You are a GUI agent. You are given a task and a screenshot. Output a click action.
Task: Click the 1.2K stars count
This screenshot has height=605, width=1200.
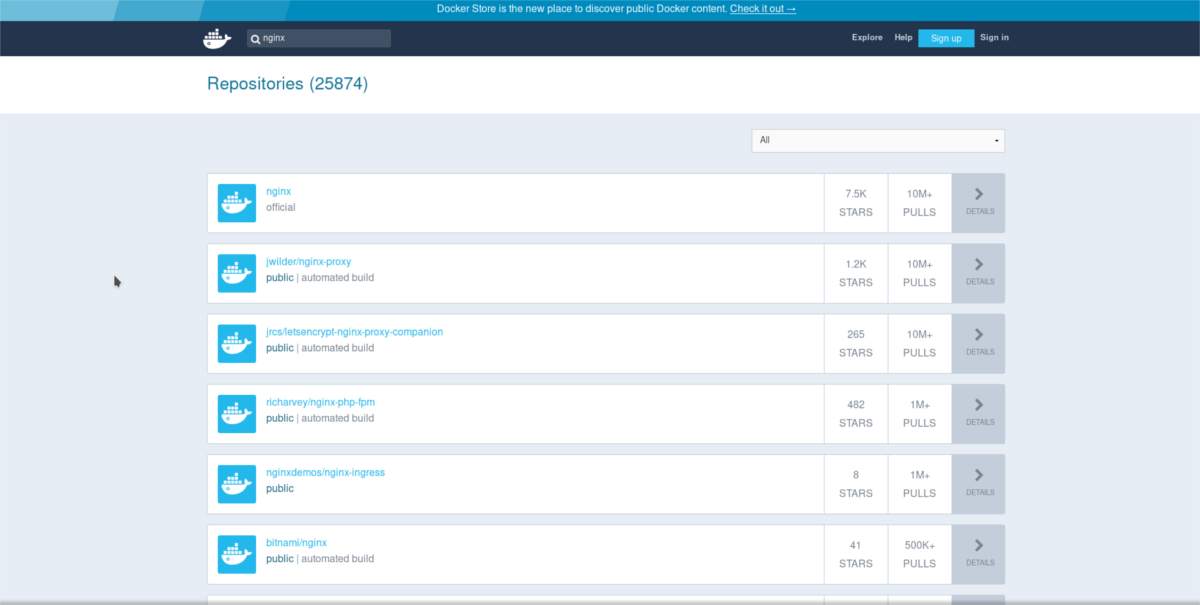tap(856, 264)
